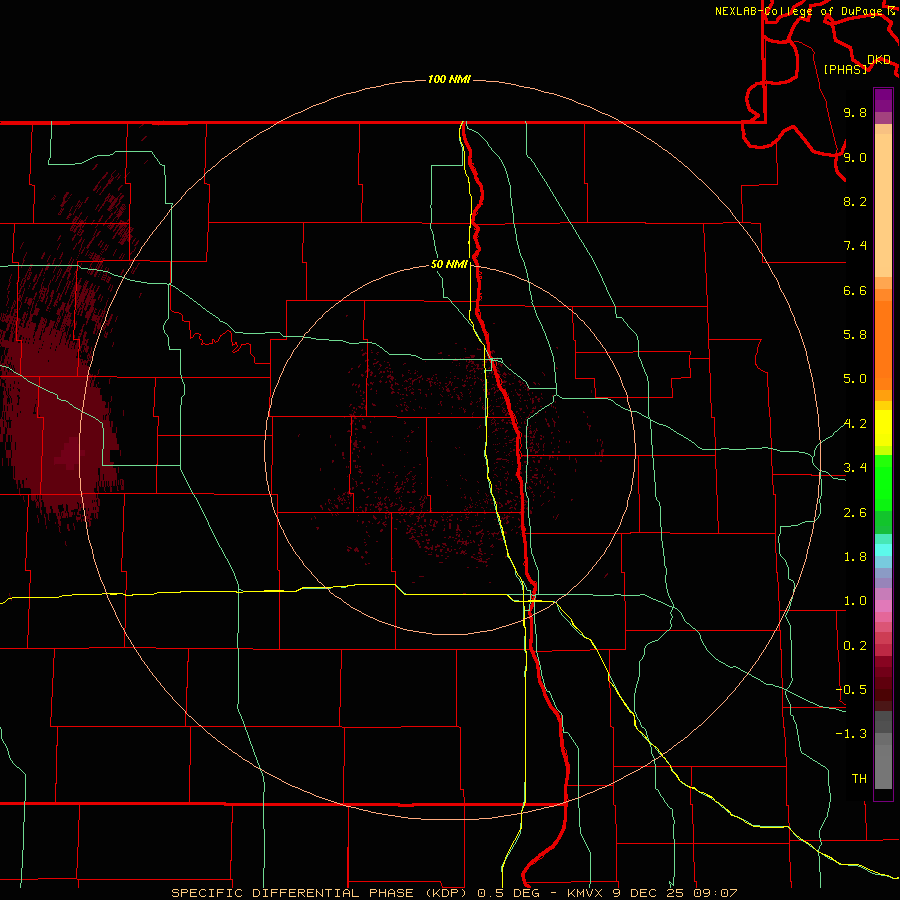Pick the yellow color bar segment
This screenshot has width=900, height=900.
[x=883, y=428]
